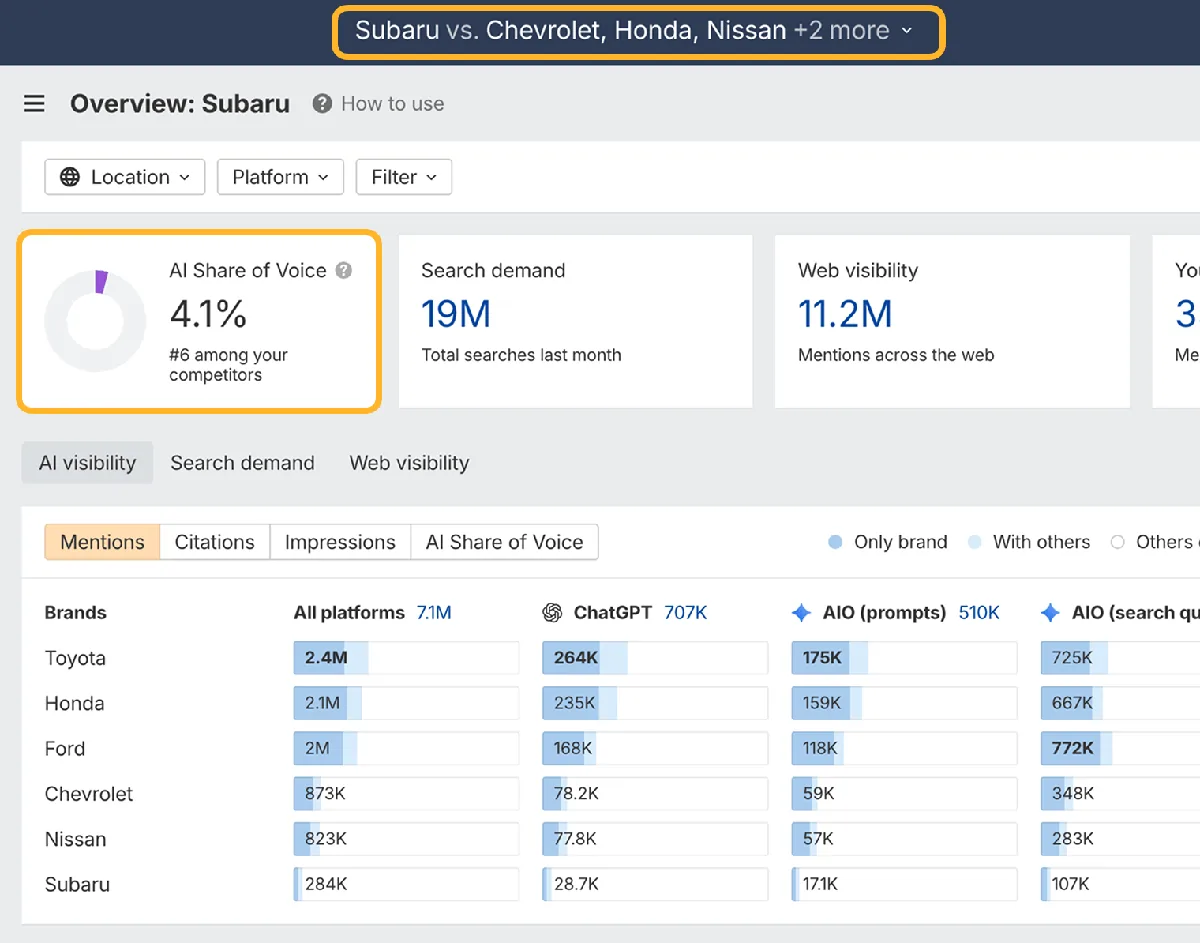The height and width of the screenshot is (943, 1200).
Task: Click the How to use question mark icon
Action: click(322, 103)
